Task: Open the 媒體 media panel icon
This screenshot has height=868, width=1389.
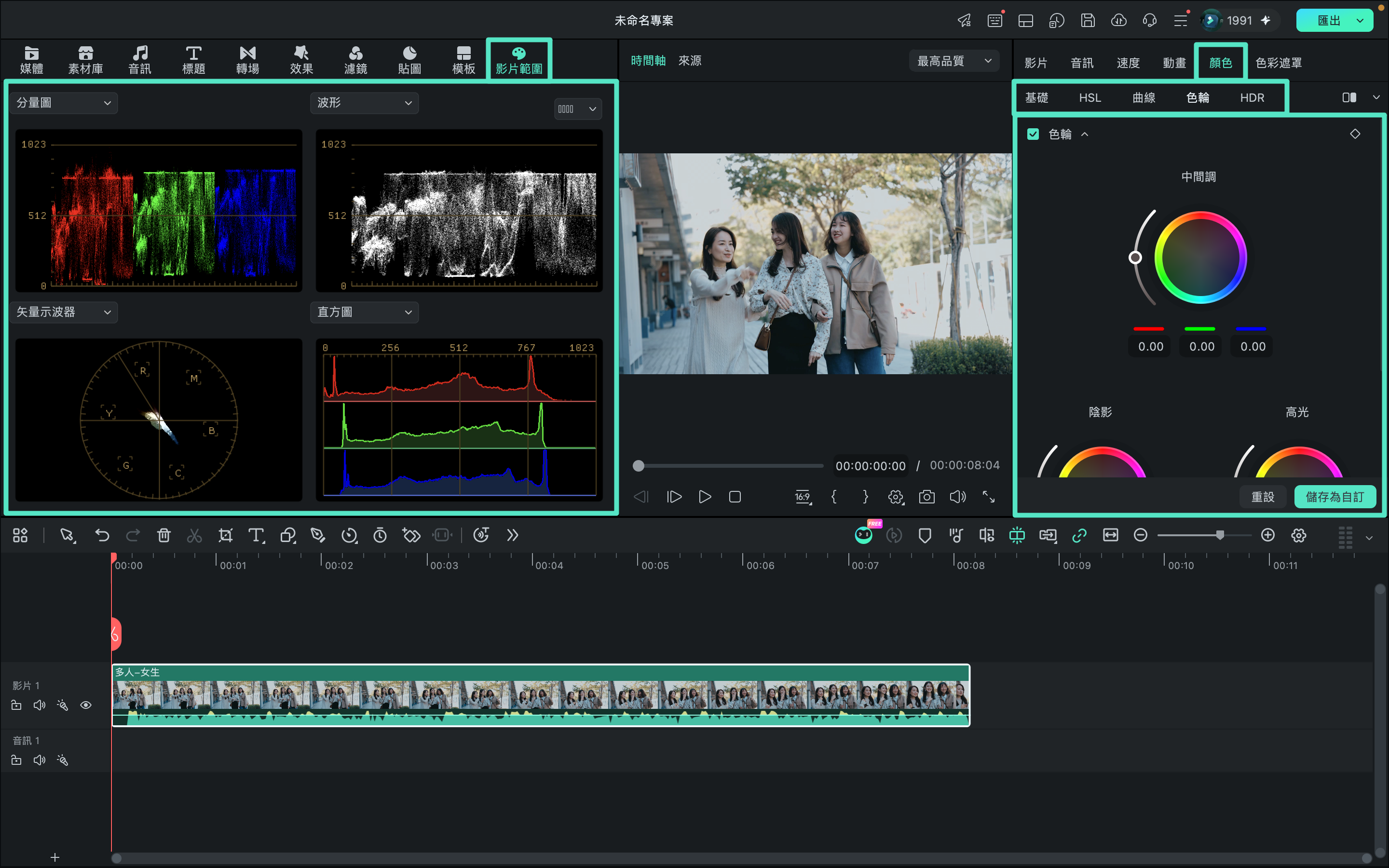Action: pyautogui.click(x=31, y=60)
